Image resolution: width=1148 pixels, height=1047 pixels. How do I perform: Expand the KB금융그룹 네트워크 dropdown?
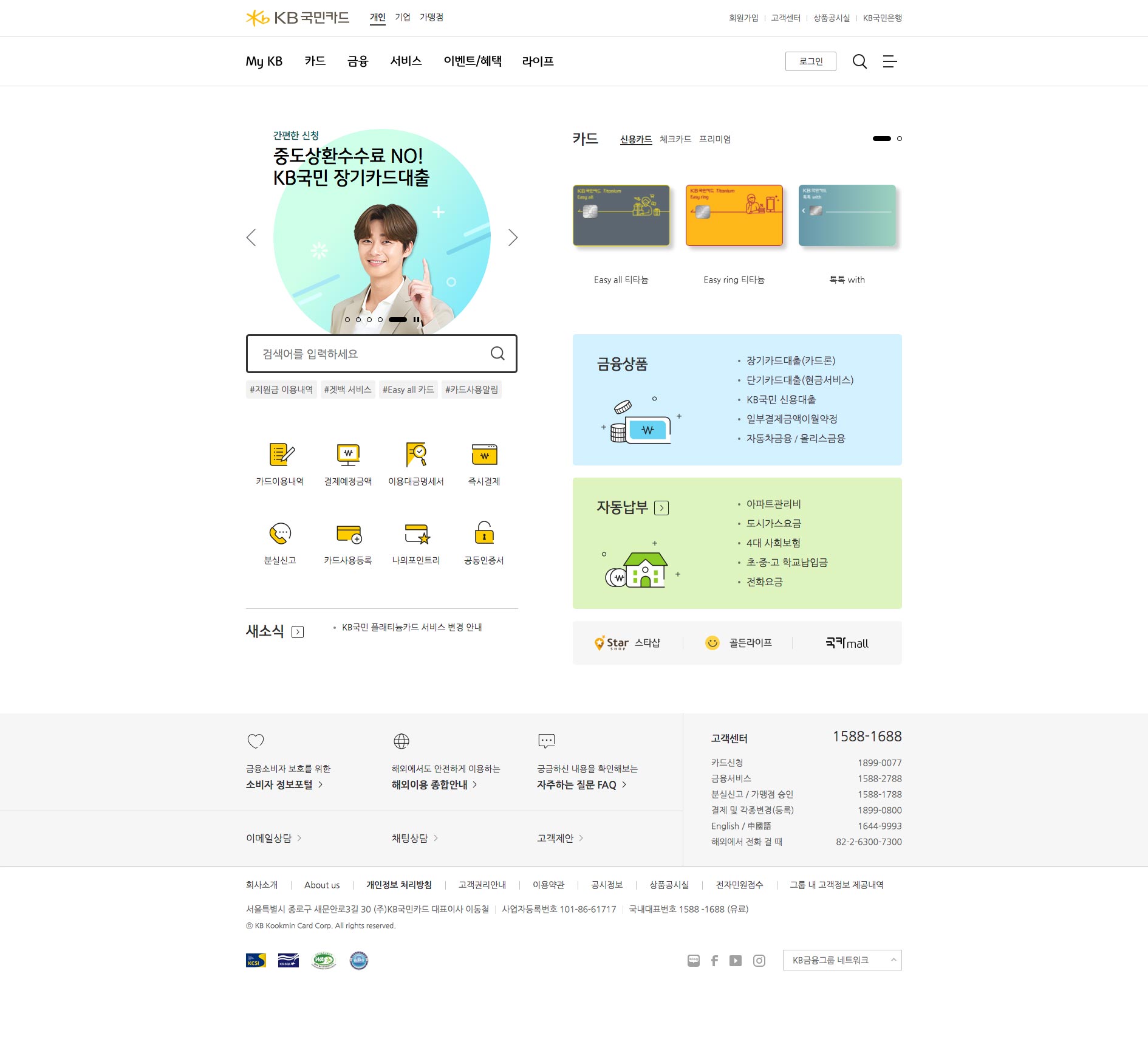coord(842,960)
